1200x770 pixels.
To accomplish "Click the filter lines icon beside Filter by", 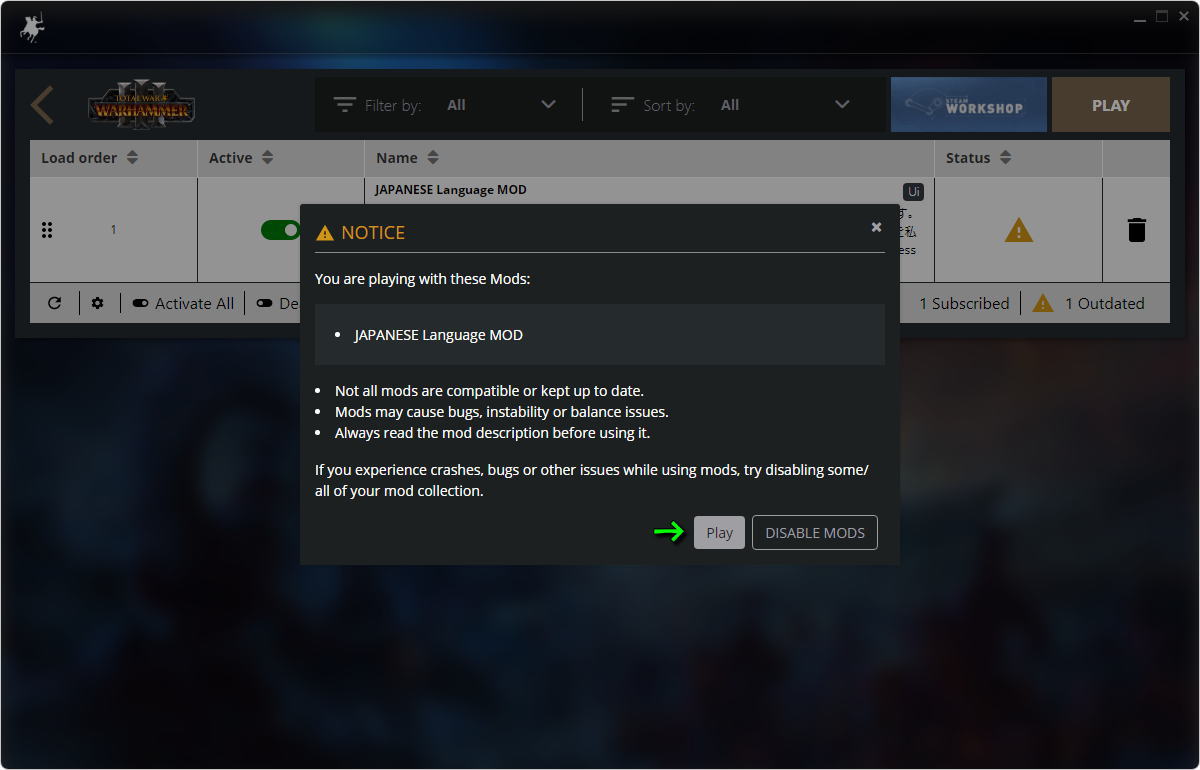I will (x=345, y=105).
